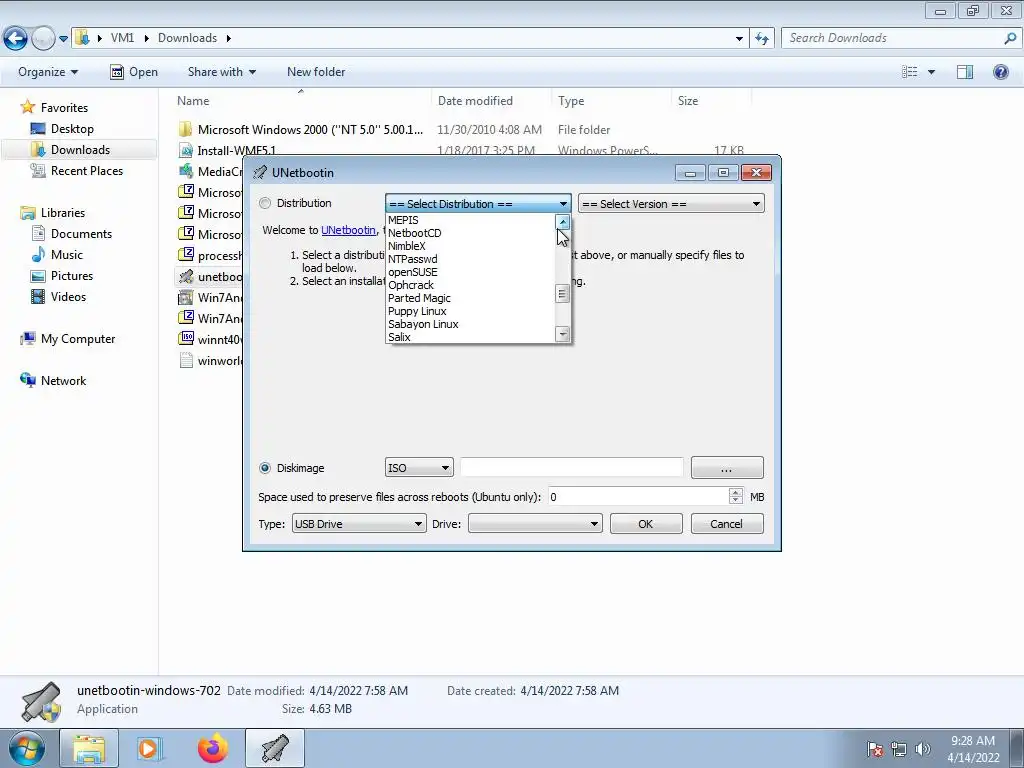
Task: Click the Explorer forward arrow
Action: [x=43, y=39]
